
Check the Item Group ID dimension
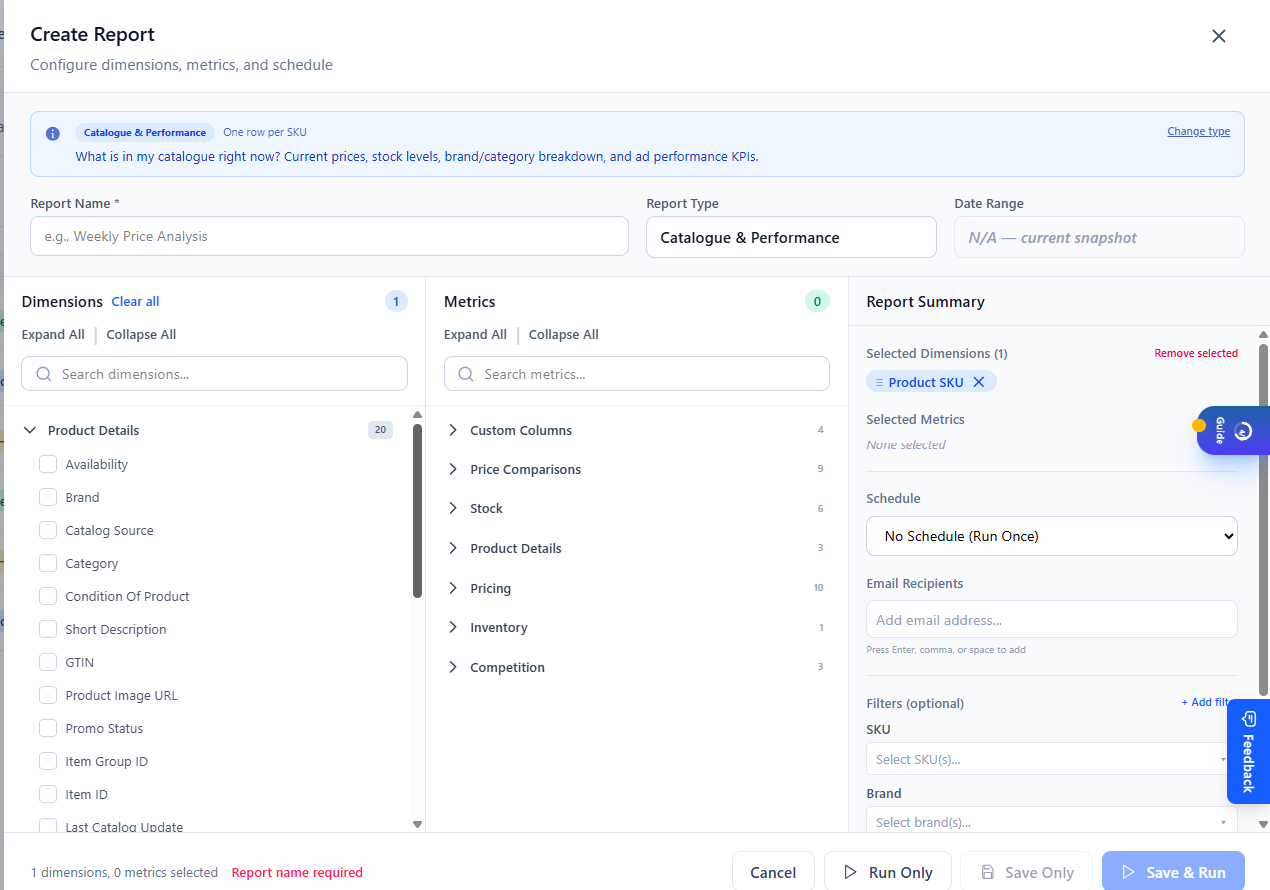pyautogui.click(x=48, y=761)
